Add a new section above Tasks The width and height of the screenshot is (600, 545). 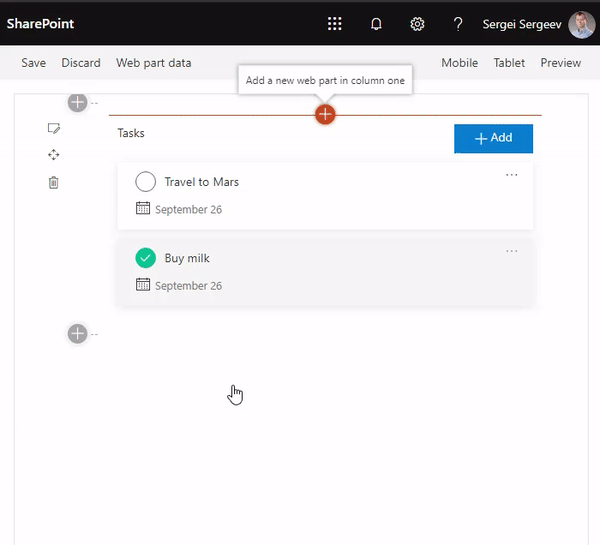point(78,102)
